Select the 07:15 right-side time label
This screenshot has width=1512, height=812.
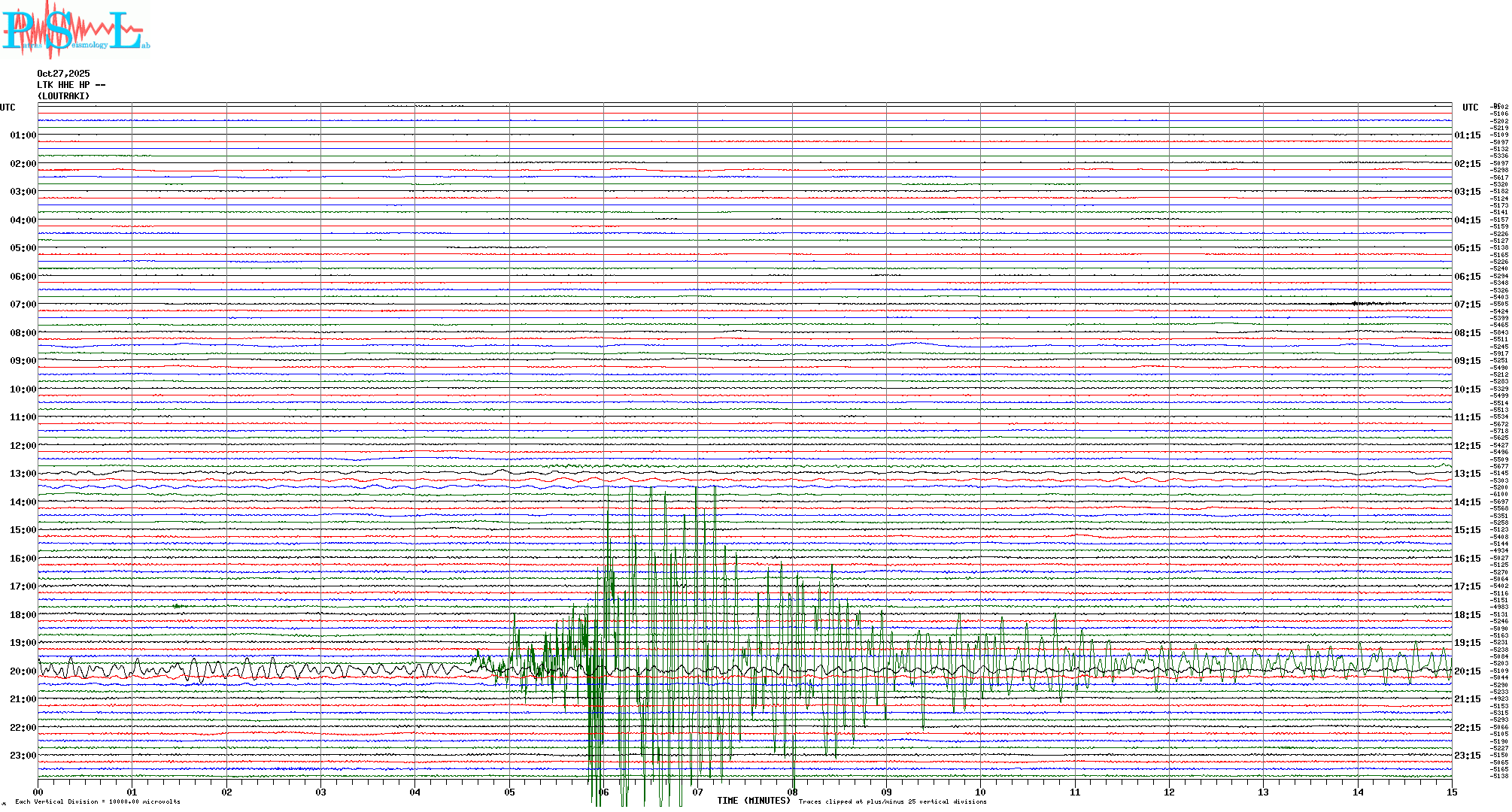pyautogui.click(x=1467, y=304)
